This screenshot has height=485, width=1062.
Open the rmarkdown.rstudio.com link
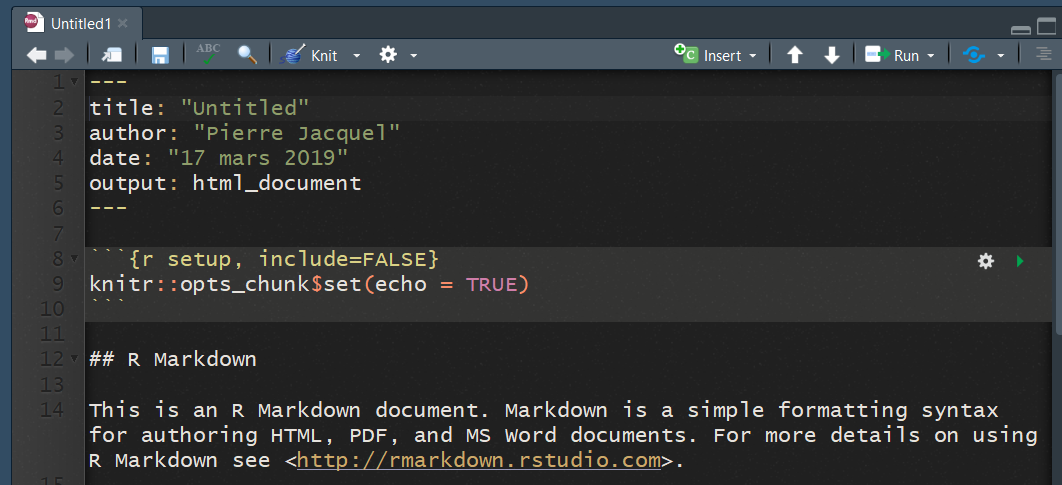tap(479, 461)
